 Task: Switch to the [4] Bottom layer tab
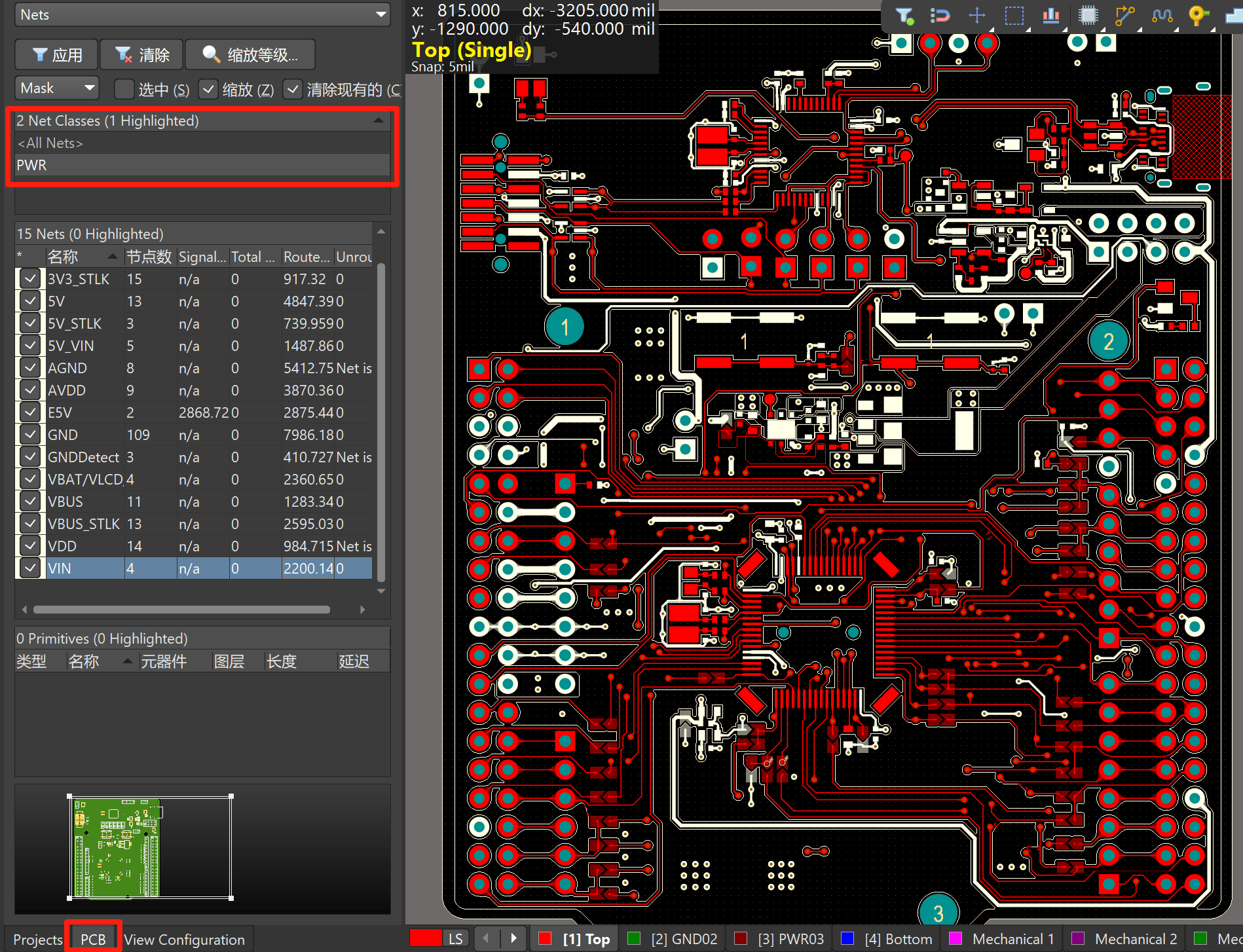(887, 939)
